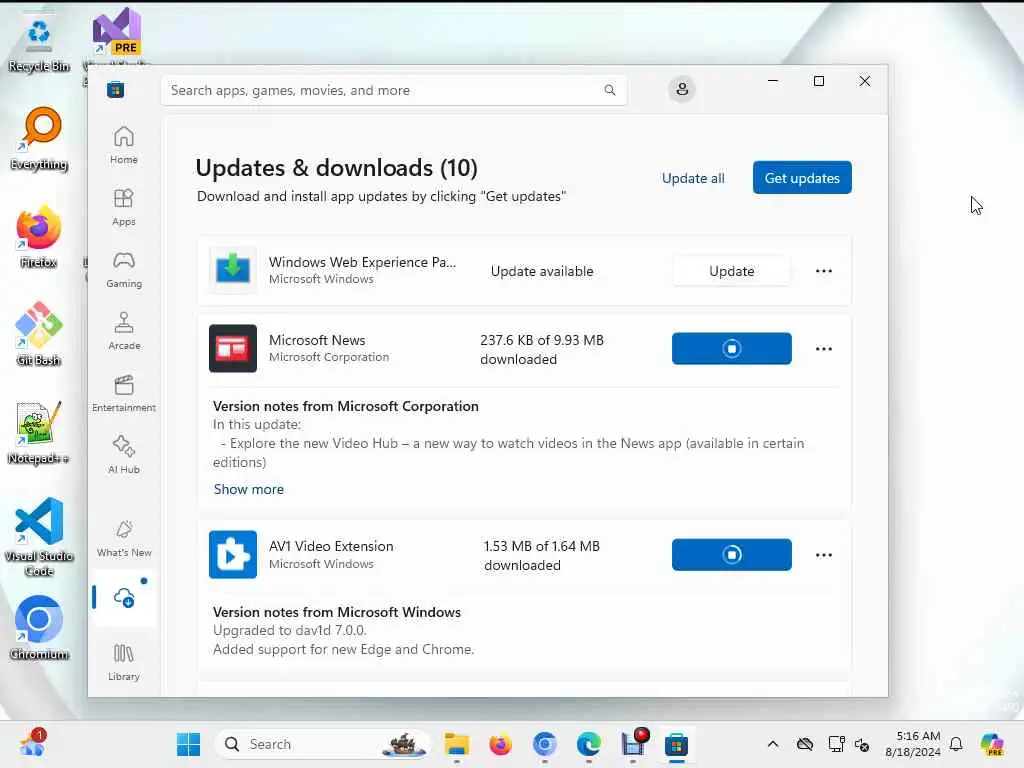Select the Visual Studio Preview desktop shortcut

coord(117,36)
